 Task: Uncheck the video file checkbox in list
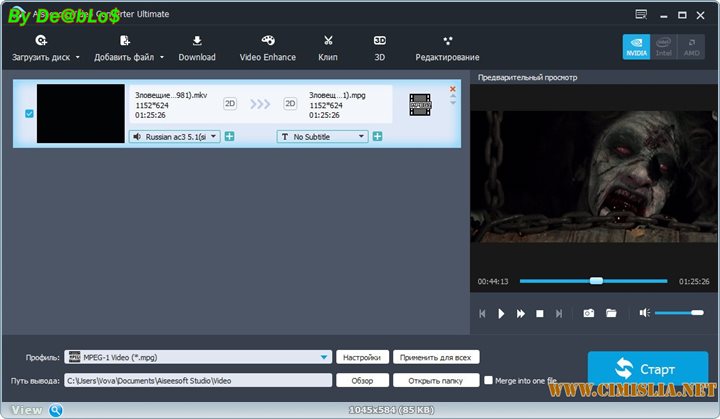(x=29, y=114)
